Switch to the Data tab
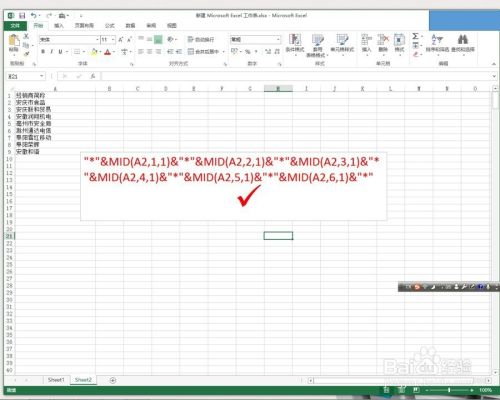 click(130, 26)
